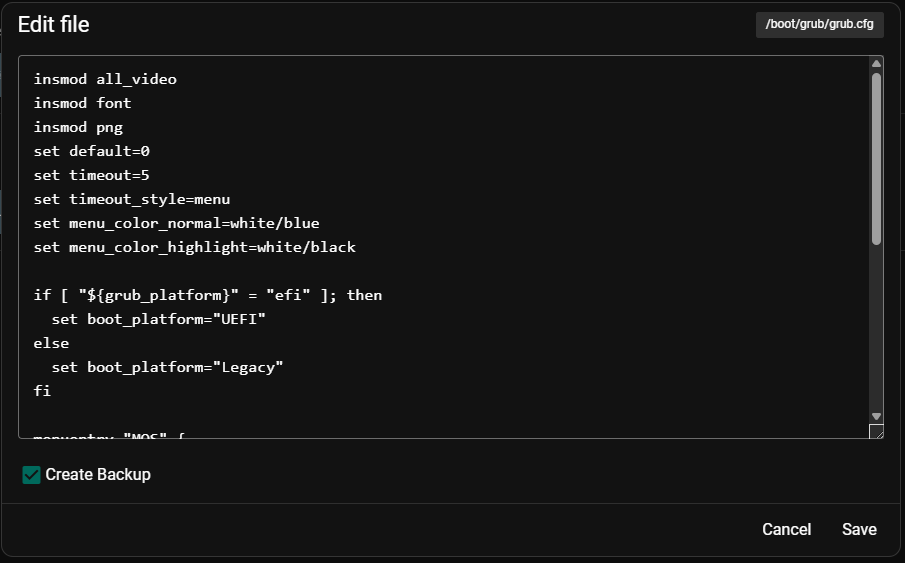
Task: Click the scrollbar down arrow
Action: 876,416
